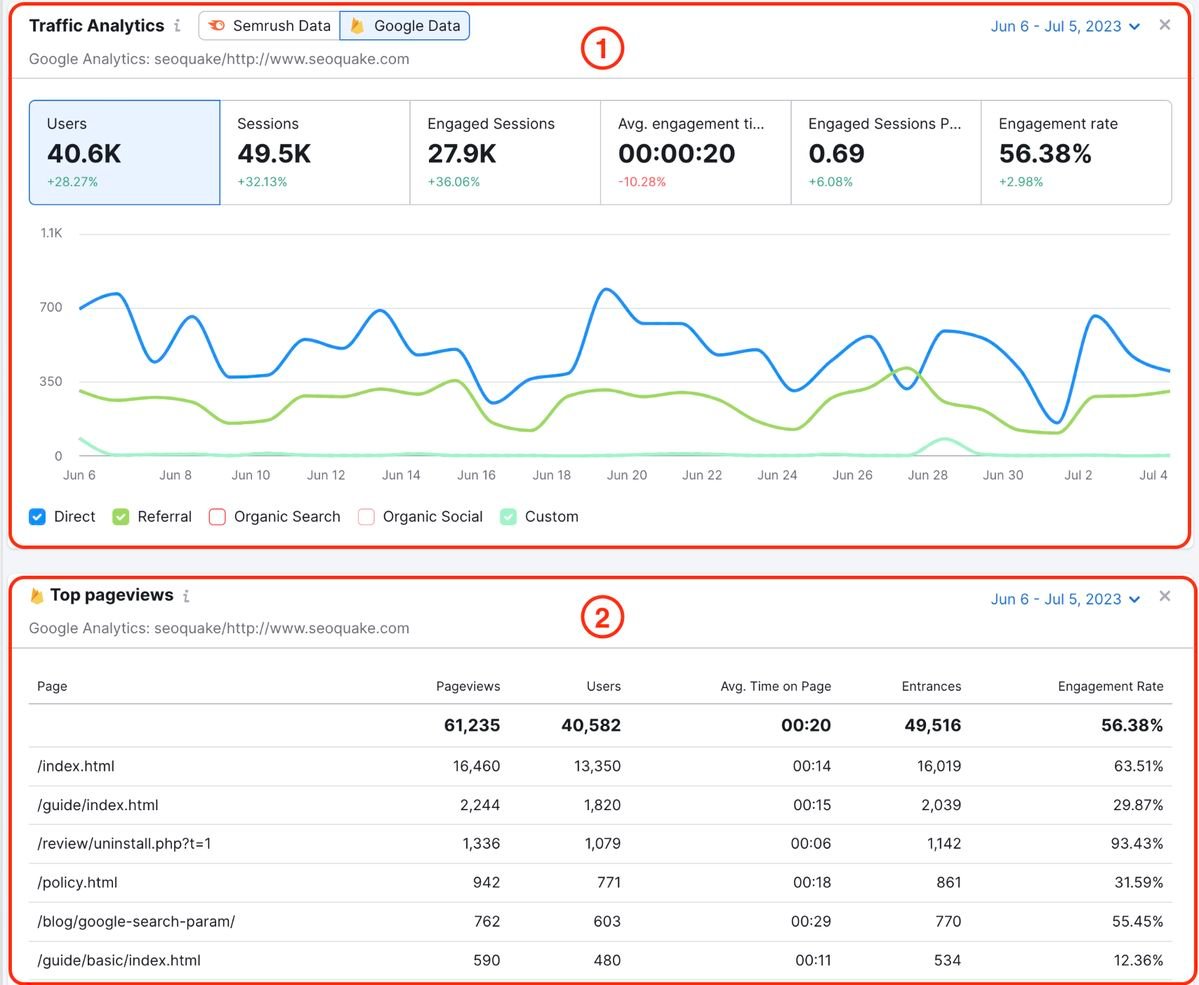Select the Sessions metric card
Screen dimensions: 1199x985
(x=315, y=152)
